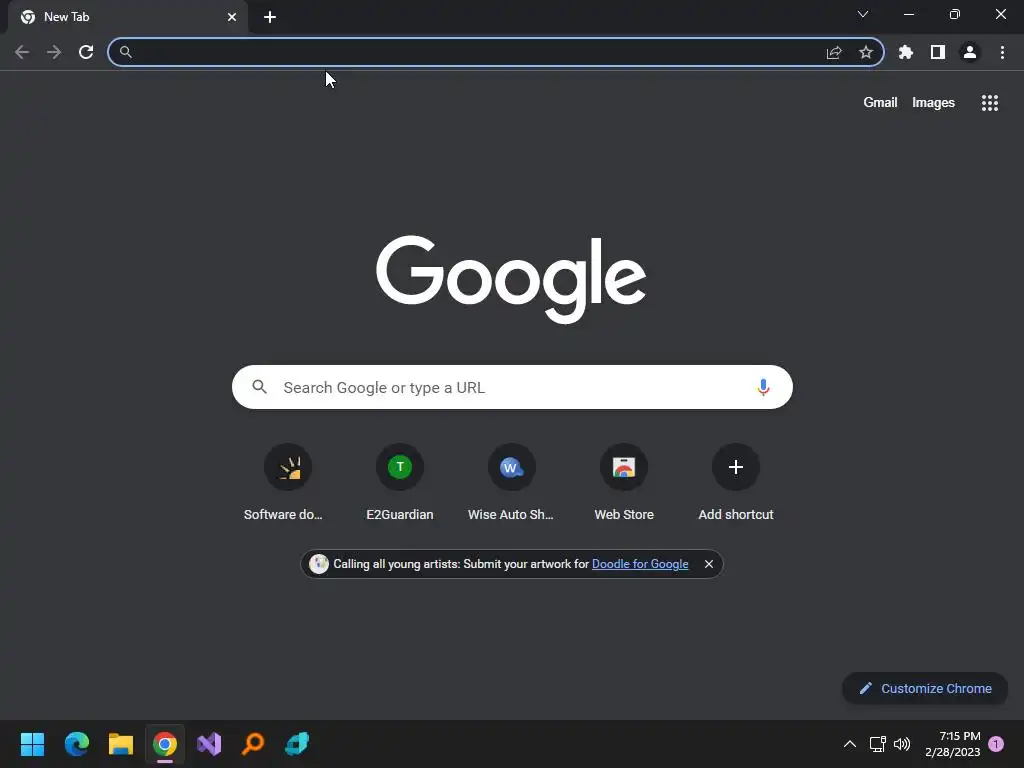Open the Chrome profile avatar

970,52
